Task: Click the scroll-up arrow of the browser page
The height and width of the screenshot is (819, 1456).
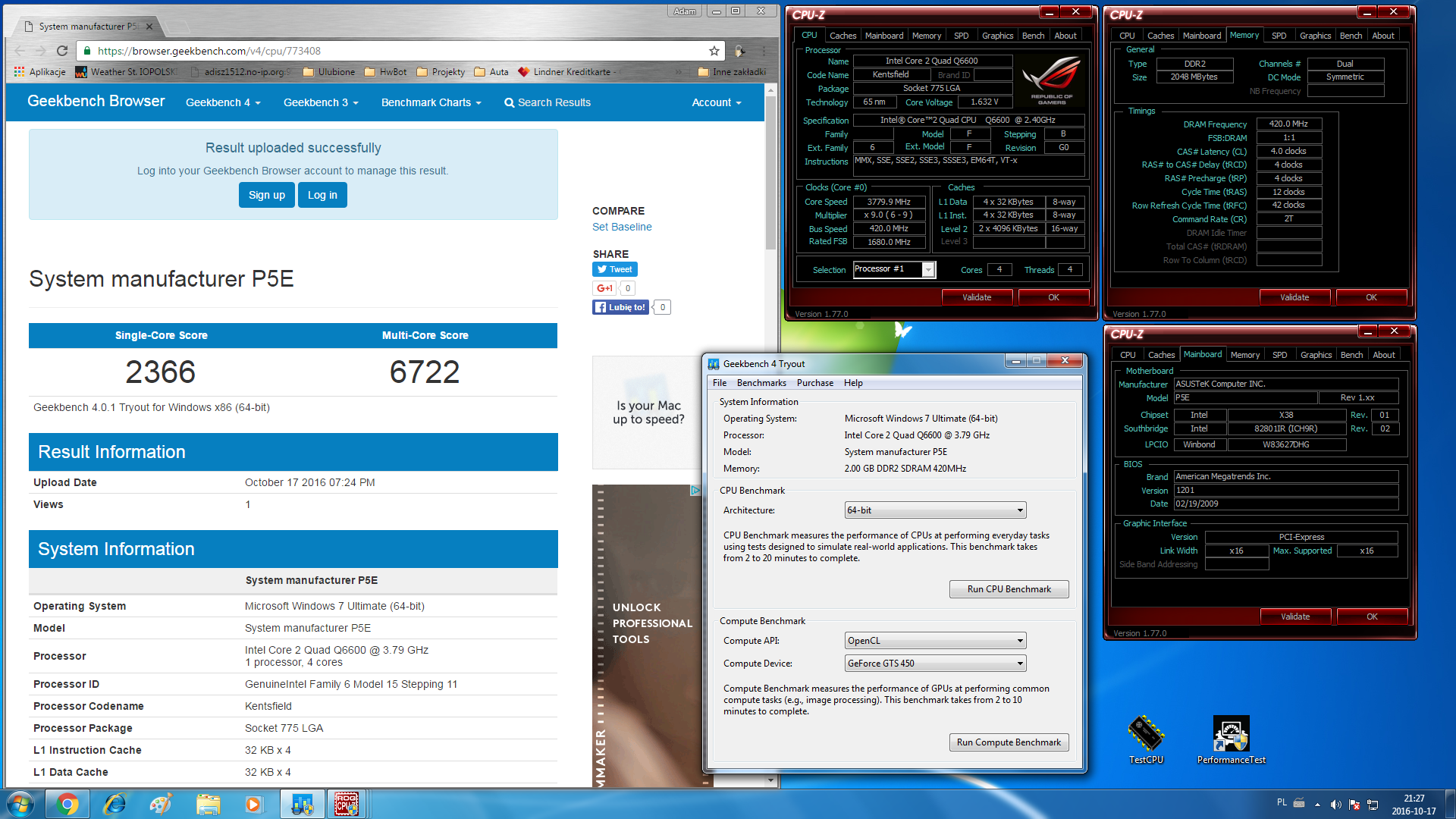Action: click(770, 89)
